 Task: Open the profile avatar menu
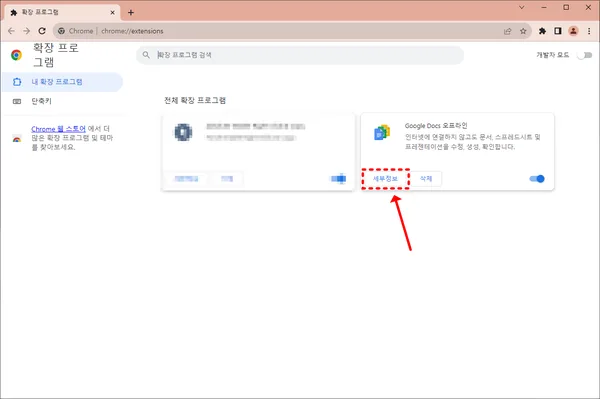point(573,31)
